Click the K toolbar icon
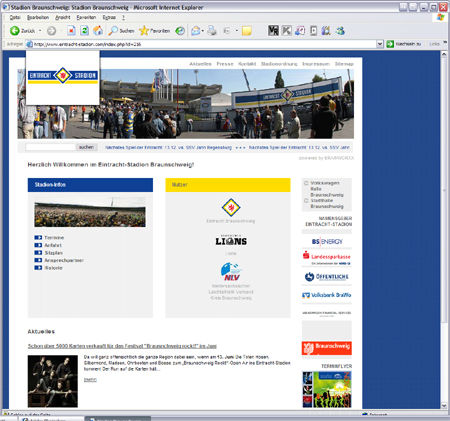This screenshot has height=421, width=450. pyautogui.click(x=287, y=31)
